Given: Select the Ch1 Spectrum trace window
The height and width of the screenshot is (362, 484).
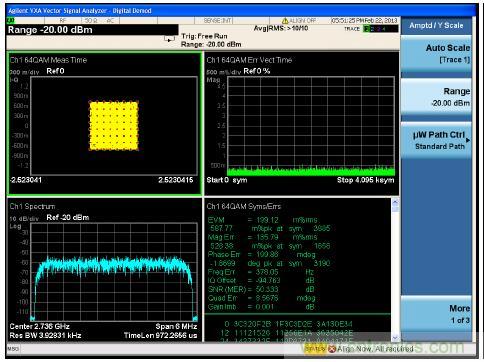Looking at the screenshot, I should [x=105, y=269].
